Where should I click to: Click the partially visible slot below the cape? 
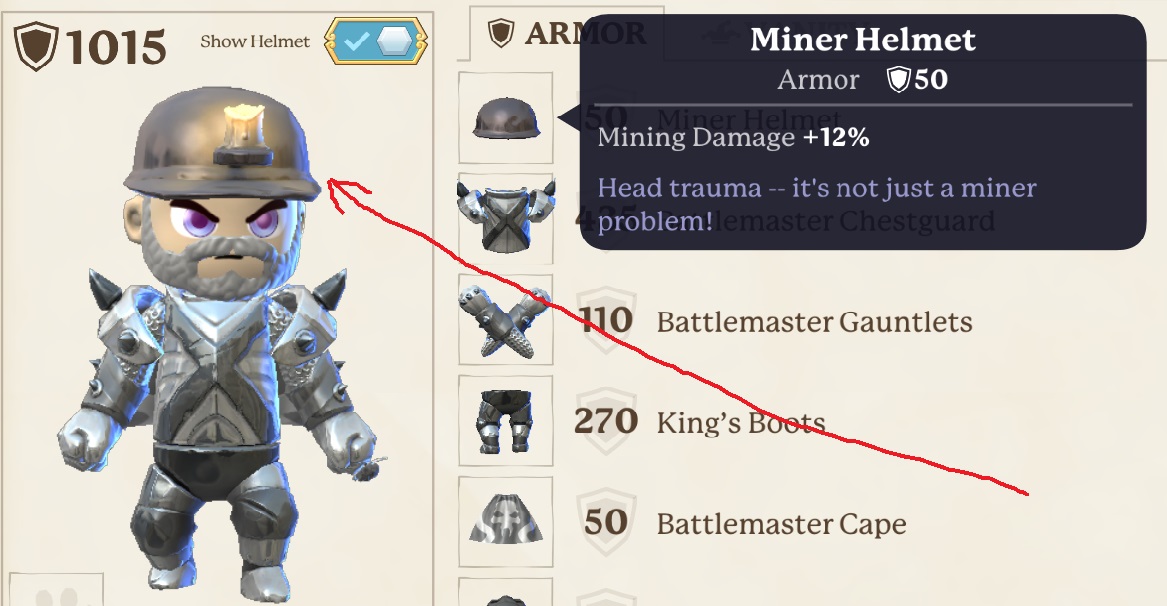tap(505, 592)
